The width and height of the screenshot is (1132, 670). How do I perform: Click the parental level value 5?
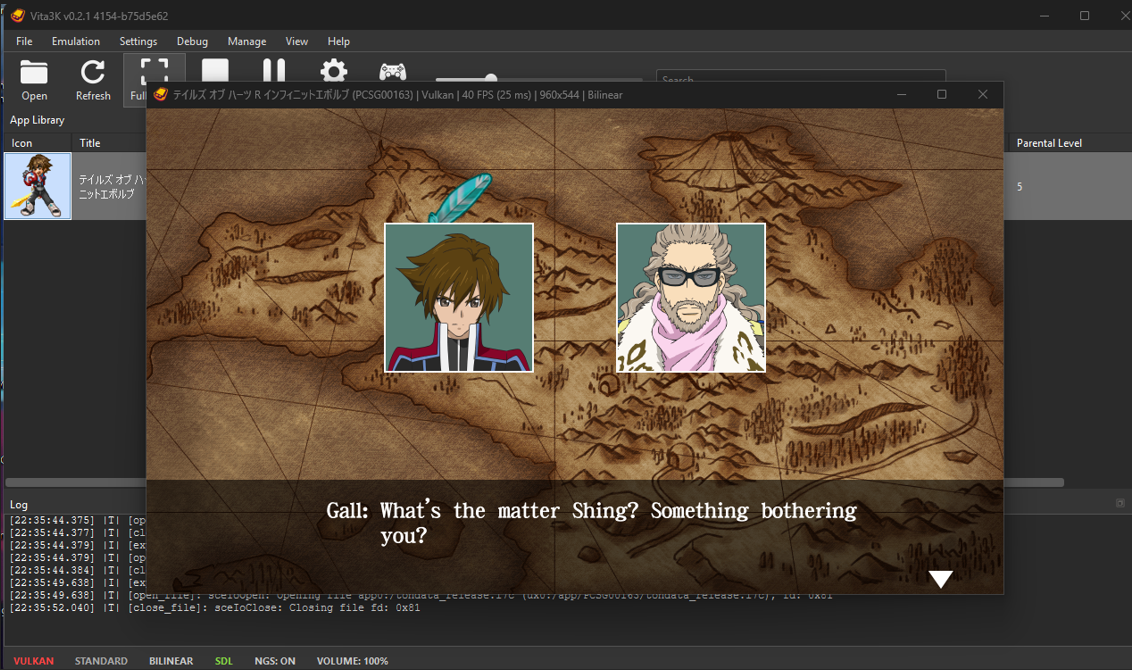click(1019, 186)
